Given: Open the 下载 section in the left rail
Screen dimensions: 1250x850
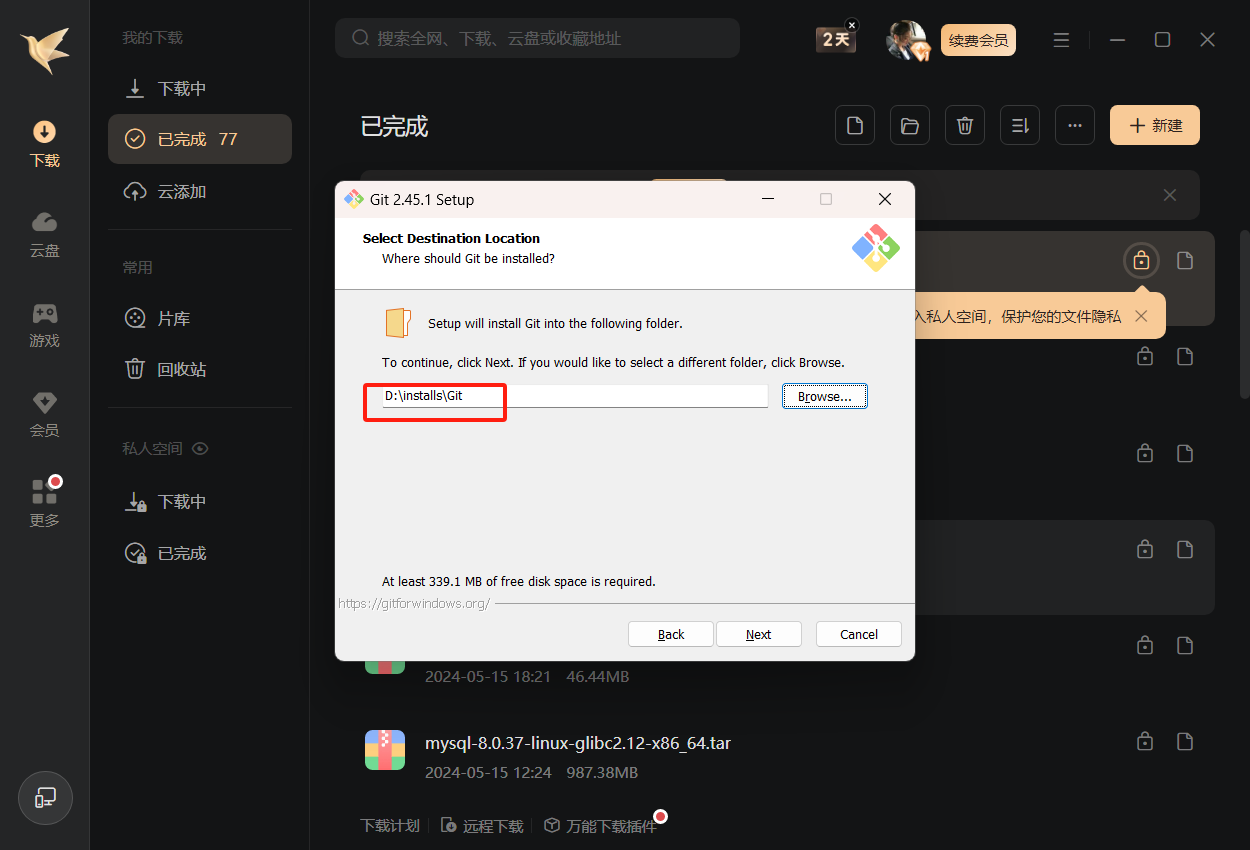Looking at the screenshot, I should tap(44, 144).
